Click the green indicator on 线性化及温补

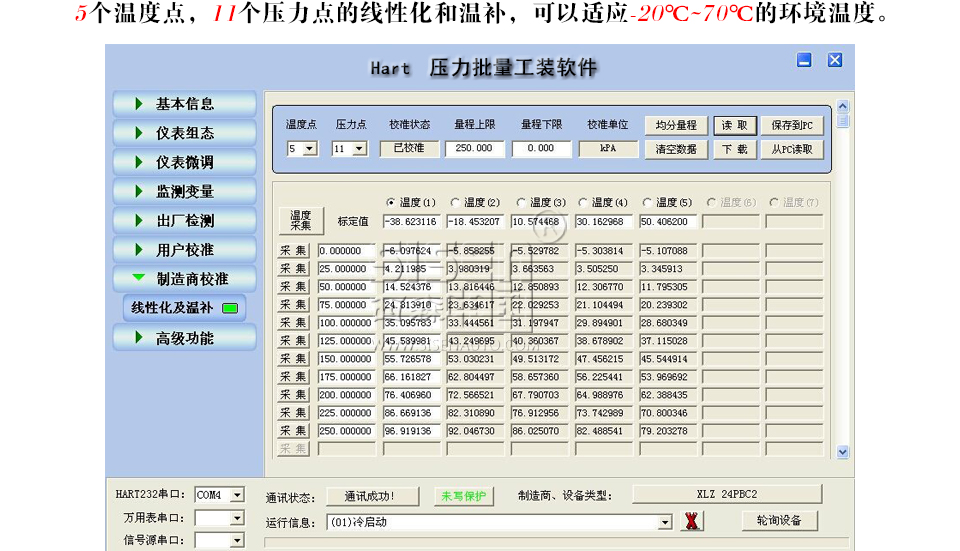230,308
